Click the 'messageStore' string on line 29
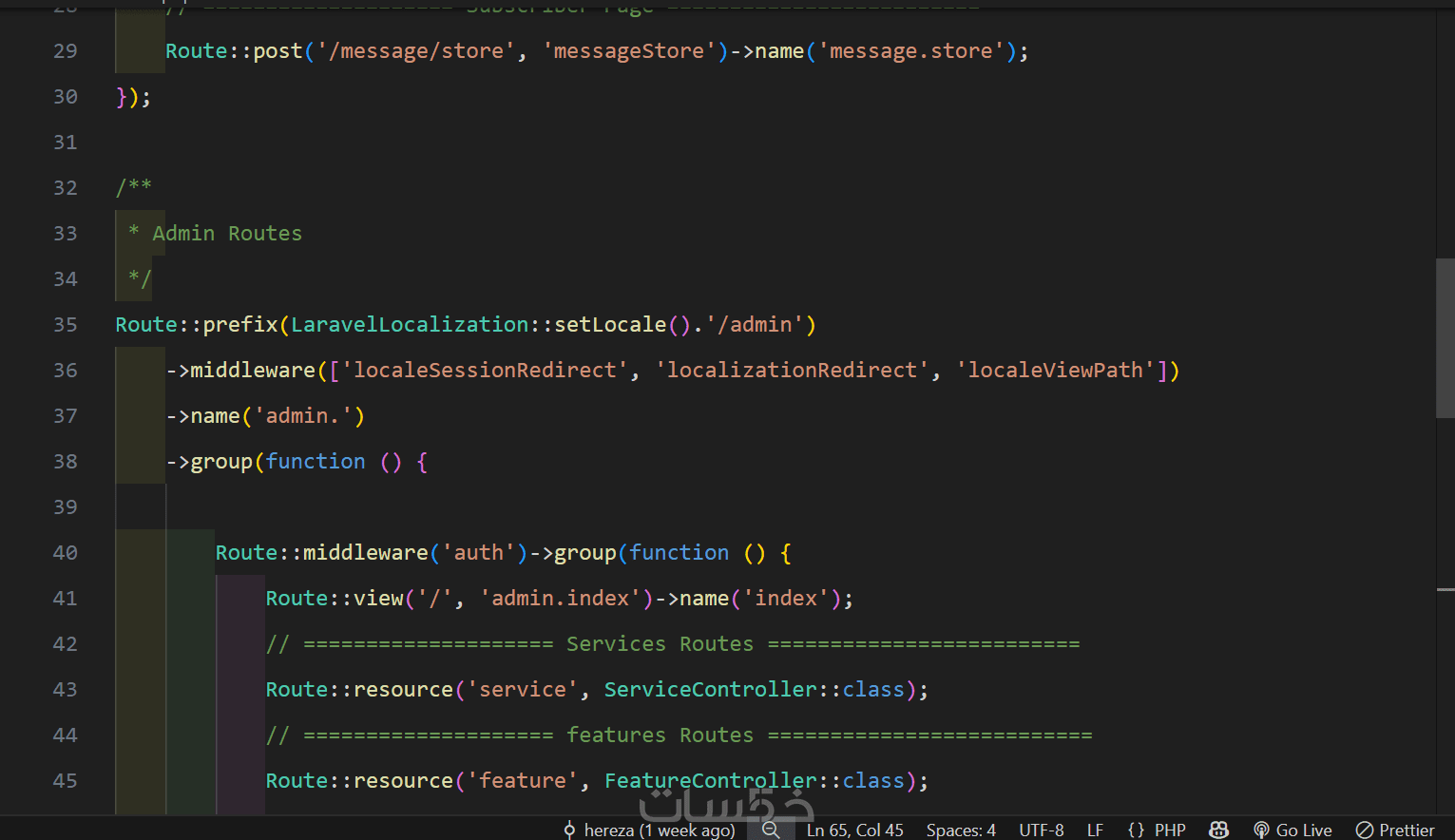 pyautogui.click(x=629, y=51)
